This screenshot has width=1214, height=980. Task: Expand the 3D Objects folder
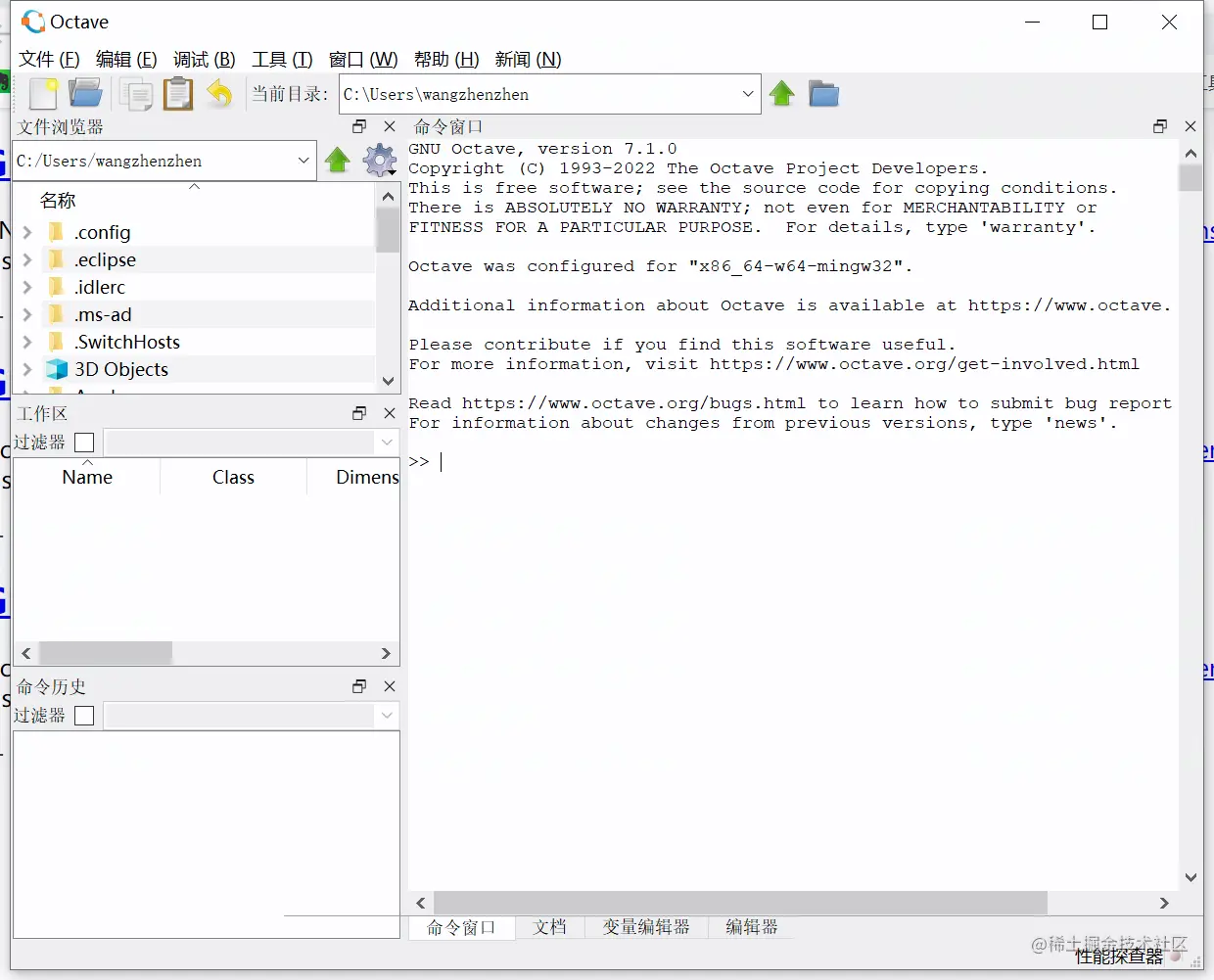pos(27,369)
